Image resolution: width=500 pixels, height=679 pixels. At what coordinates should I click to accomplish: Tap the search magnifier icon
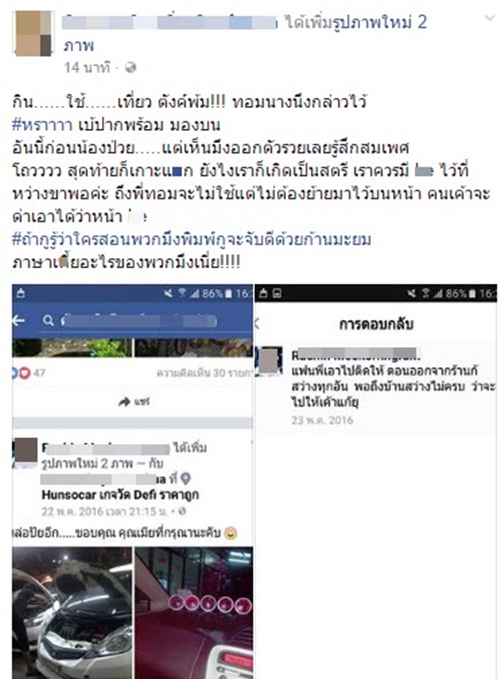pos(48,321)
